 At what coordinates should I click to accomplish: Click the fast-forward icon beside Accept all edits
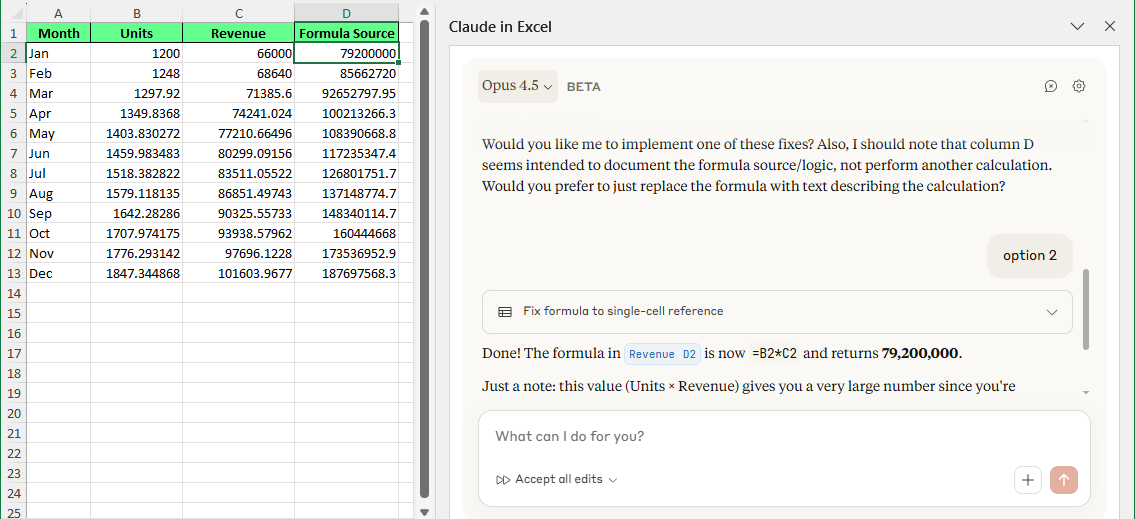[502, 479]
